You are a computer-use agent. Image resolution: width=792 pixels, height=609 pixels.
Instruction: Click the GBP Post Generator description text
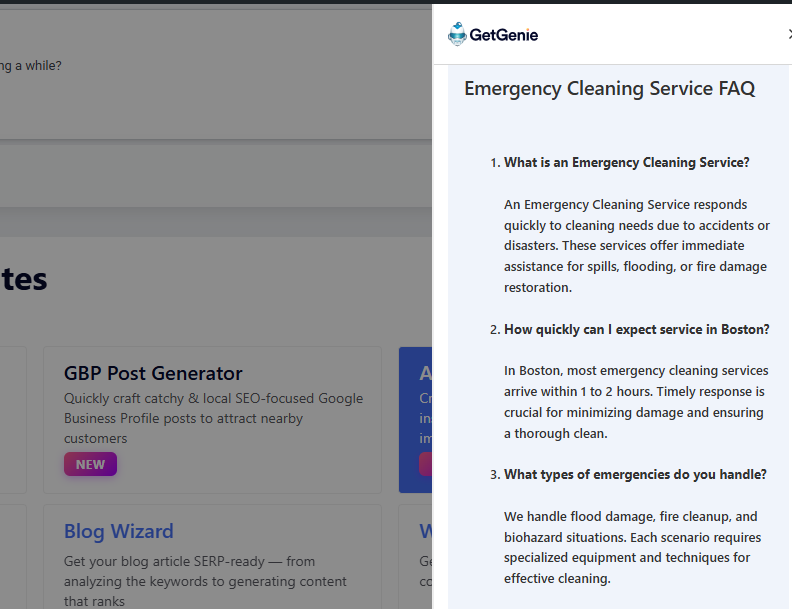(213, 418)
